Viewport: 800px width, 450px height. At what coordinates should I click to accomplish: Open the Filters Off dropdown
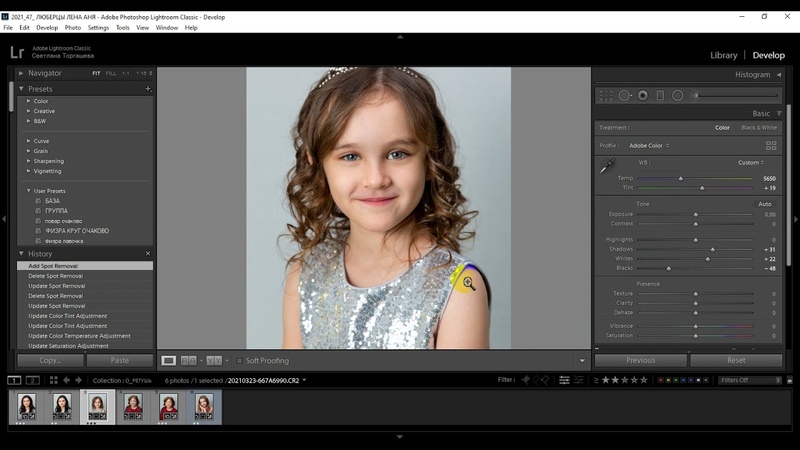(x=749, y=380)
